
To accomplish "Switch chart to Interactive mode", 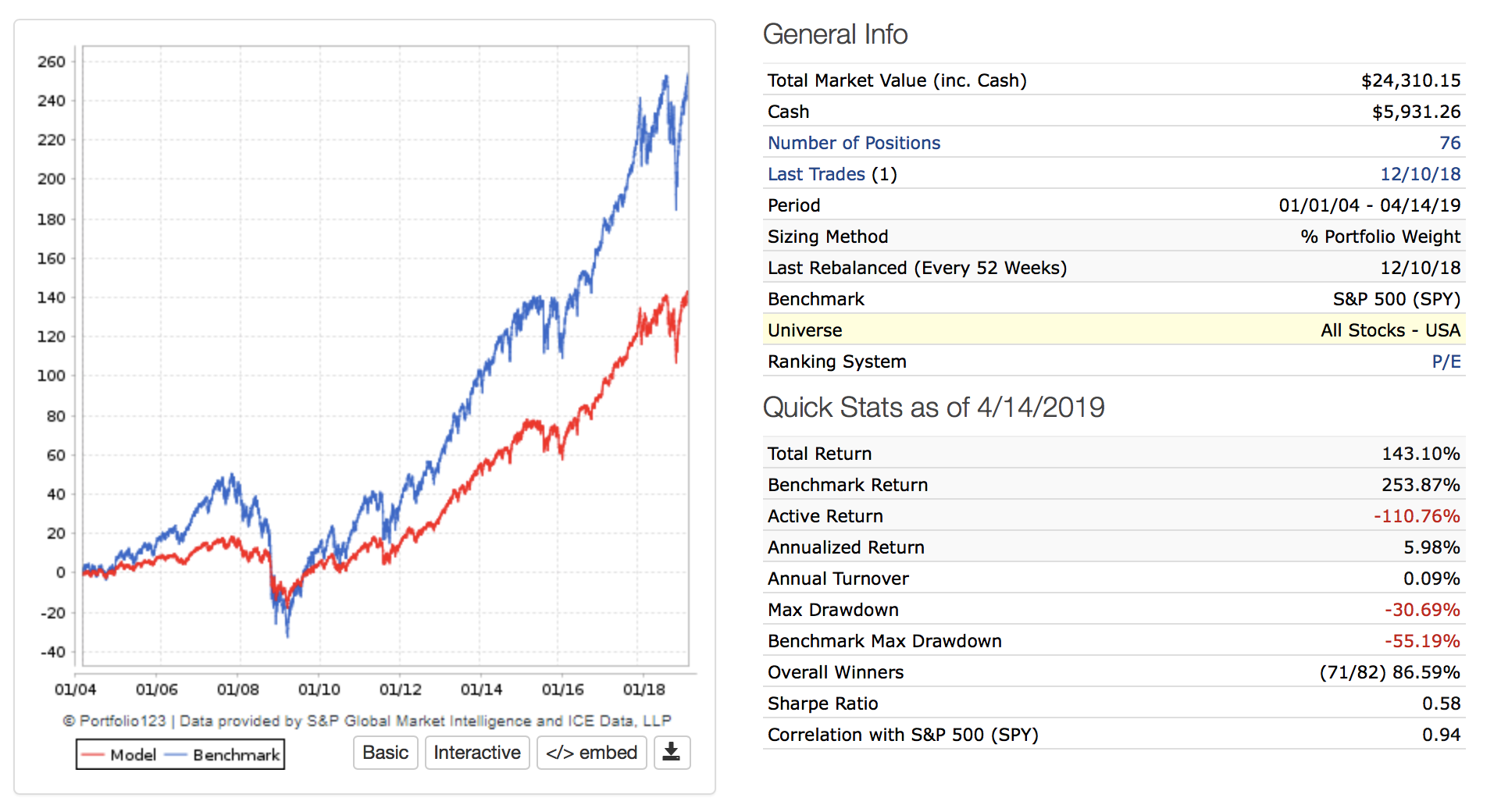I will [x=476, y=753].
